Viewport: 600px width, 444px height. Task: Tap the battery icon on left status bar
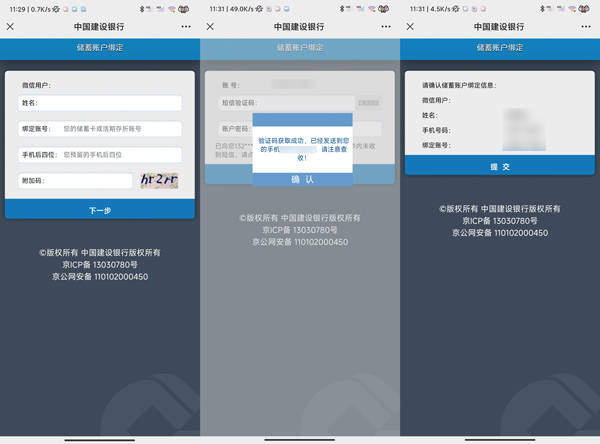coord(183,8)
